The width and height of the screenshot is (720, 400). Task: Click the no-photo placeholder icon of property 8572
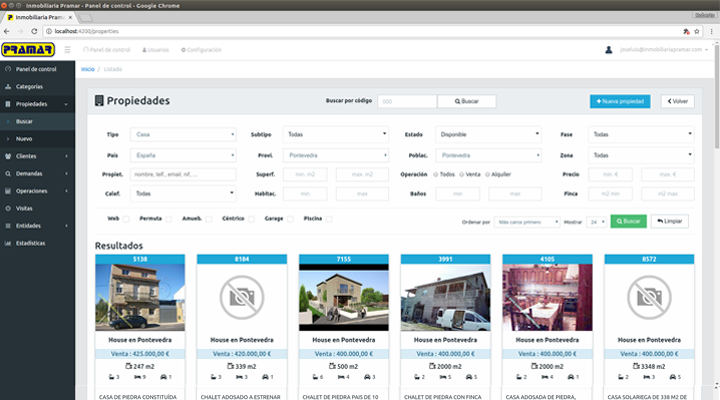[x=649, y=298]
